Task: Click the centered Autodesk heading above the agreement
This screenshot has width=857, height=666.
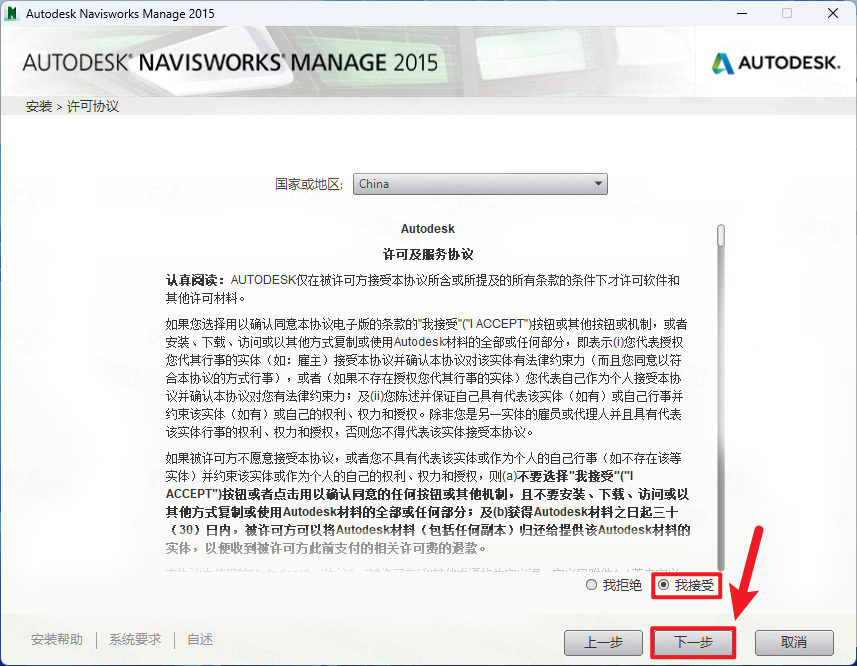Action: click(x=427, y=229)
